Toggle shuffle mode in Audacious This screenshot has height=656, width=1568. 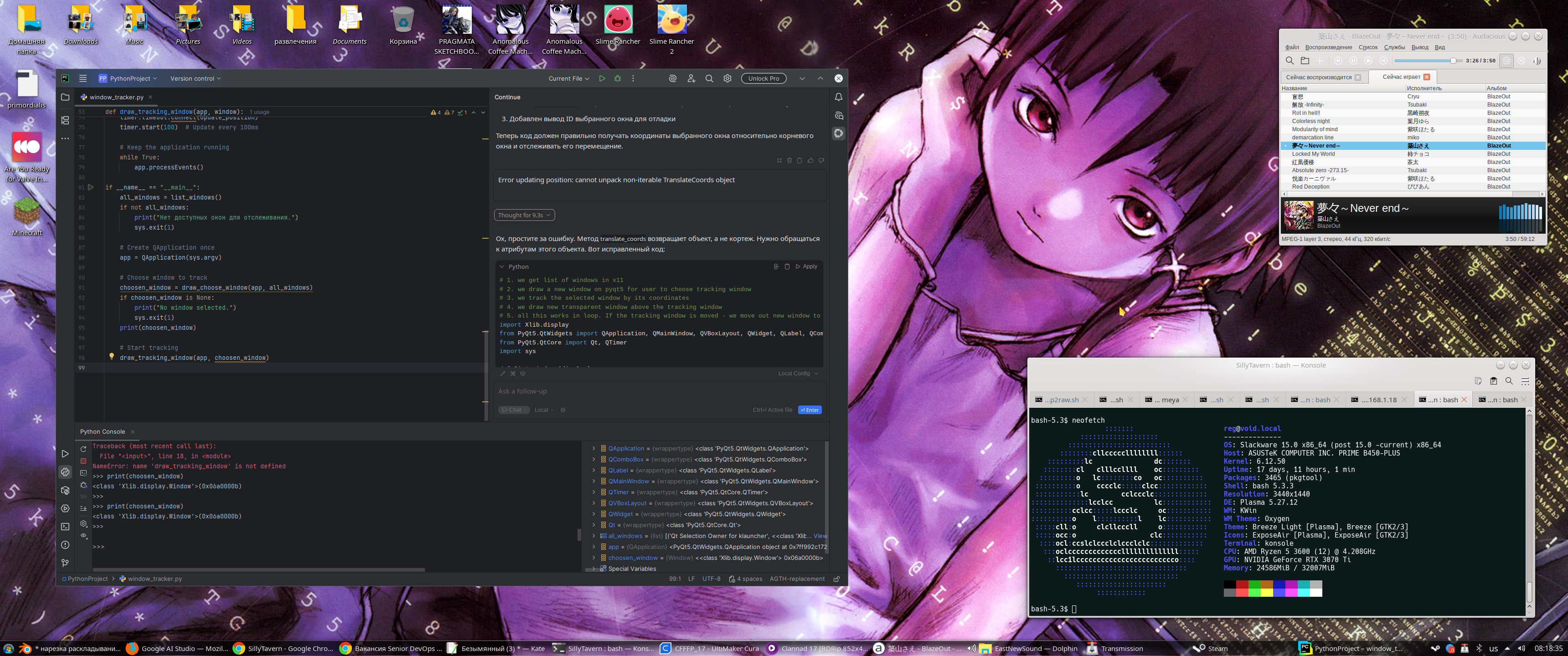pos(1521,61)
